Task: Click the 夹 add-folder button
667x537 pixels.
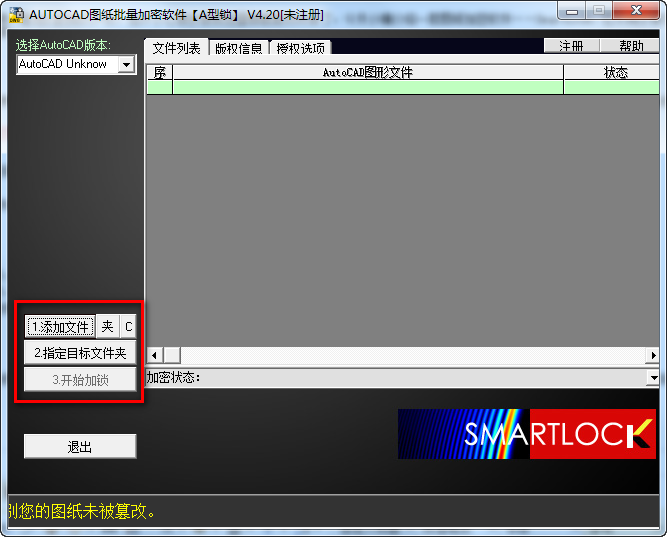Action: pos(107,327)
